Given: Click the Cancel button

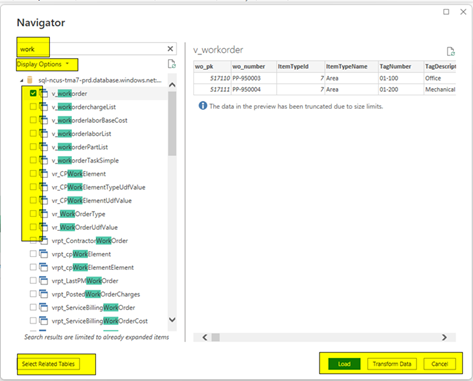Looking at the screenshot, I should (x=439, y=364).
